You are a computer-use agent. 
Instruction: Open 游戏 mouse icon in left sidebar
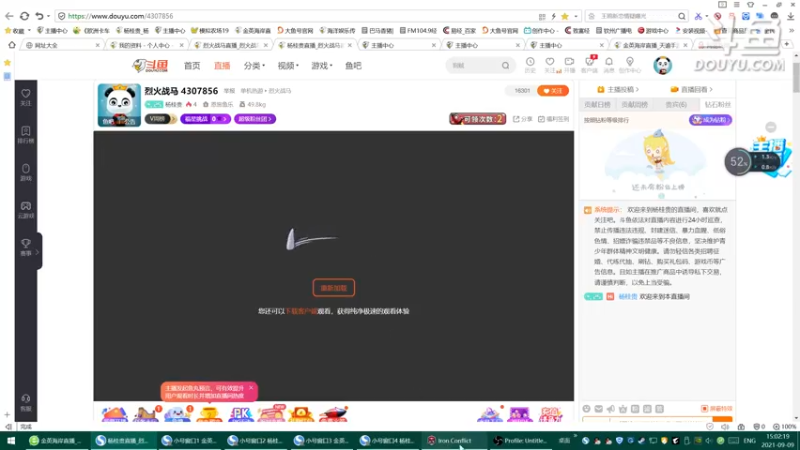(26, 172)
